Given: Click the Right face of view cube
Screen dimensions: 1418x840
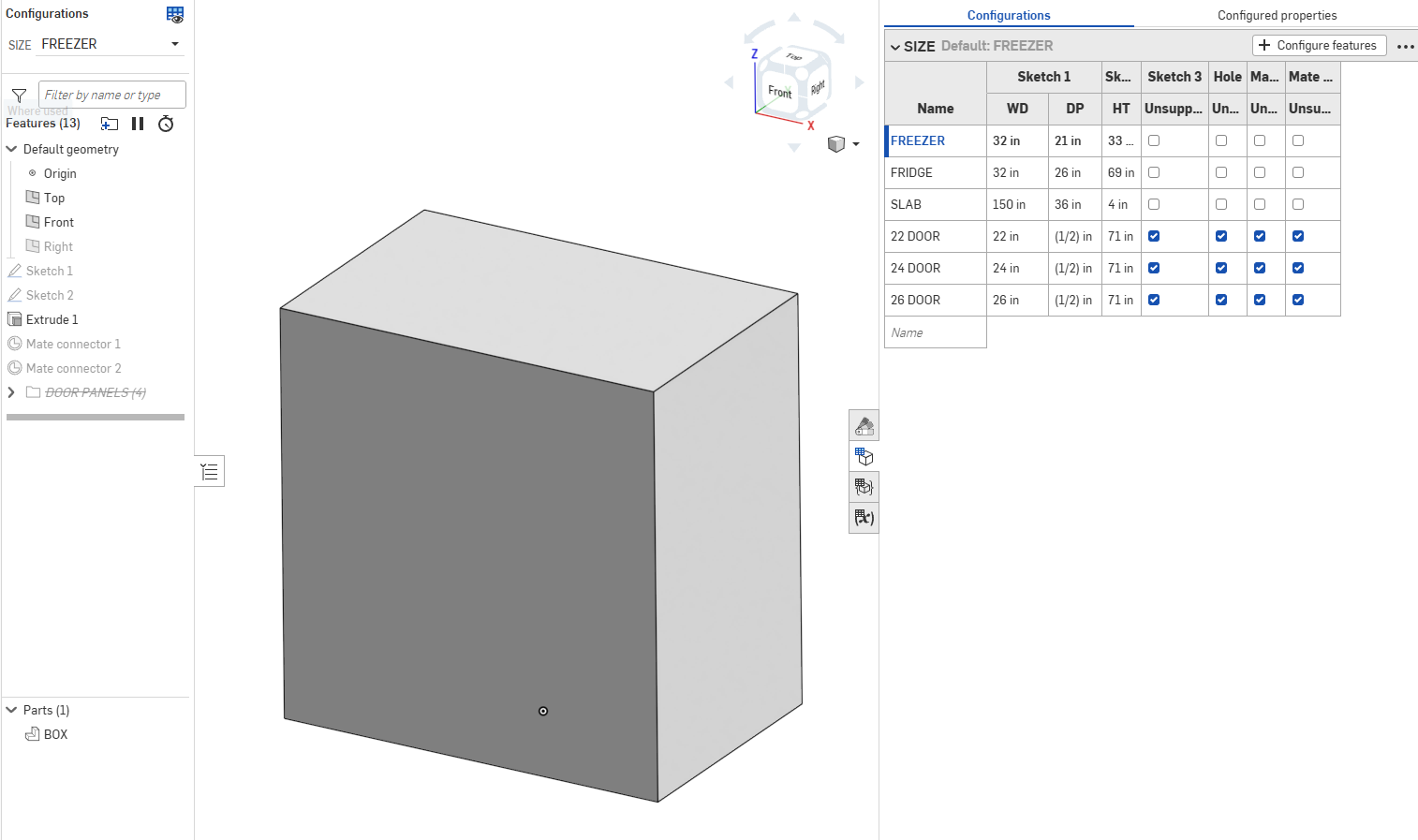Looking at the screenshot, I should (x=818, y=87).
